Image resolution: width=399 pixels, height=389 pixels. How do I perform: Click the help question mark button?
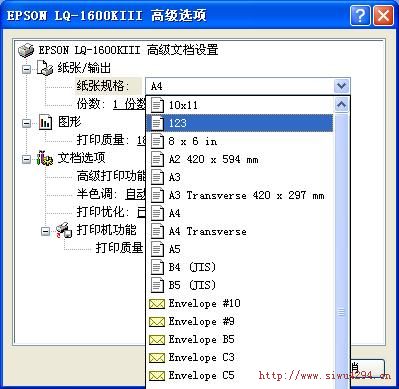[x=360, y=16]
